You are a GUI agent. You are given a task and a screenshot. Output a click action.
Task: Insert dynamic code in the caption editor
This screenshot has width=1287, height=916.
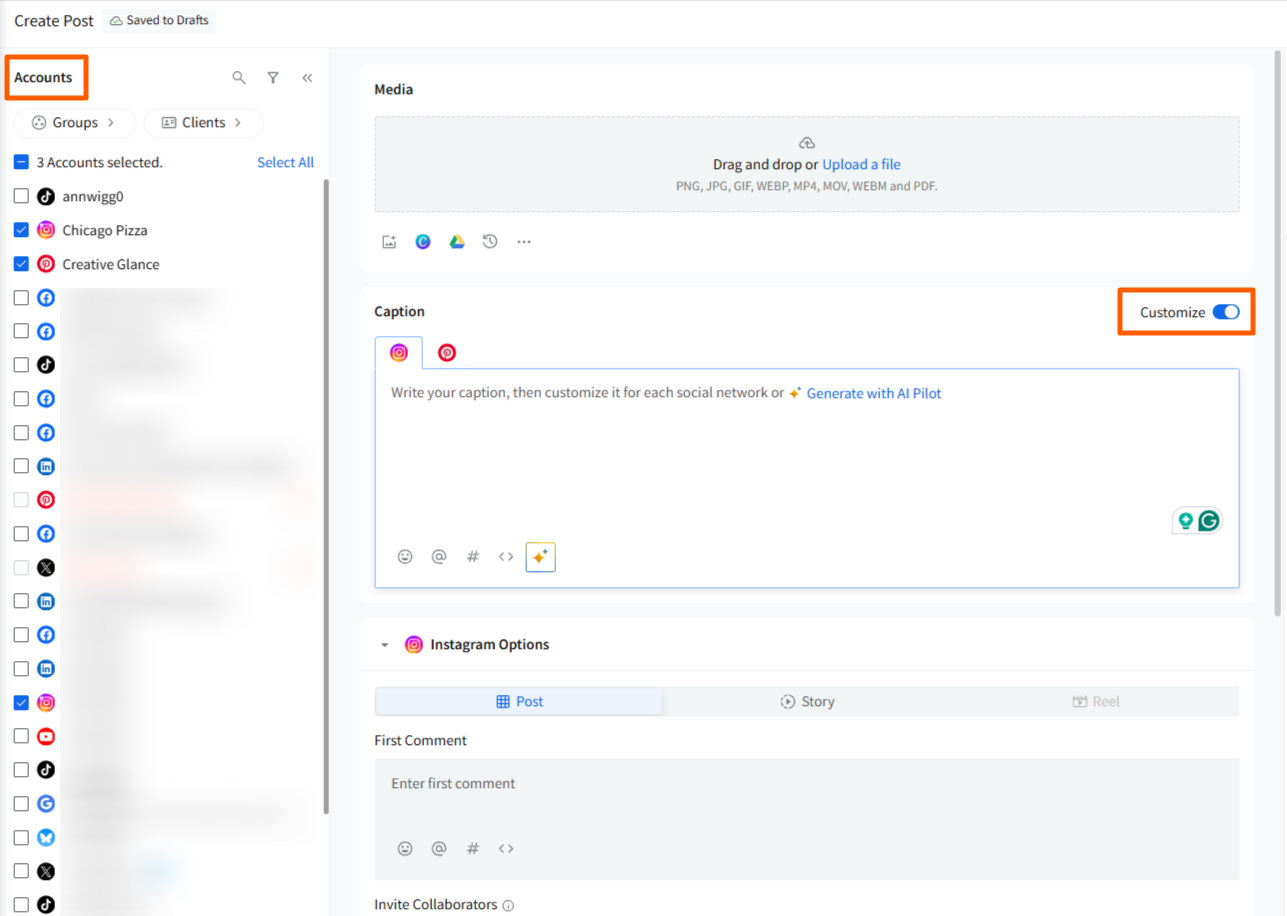506,557
